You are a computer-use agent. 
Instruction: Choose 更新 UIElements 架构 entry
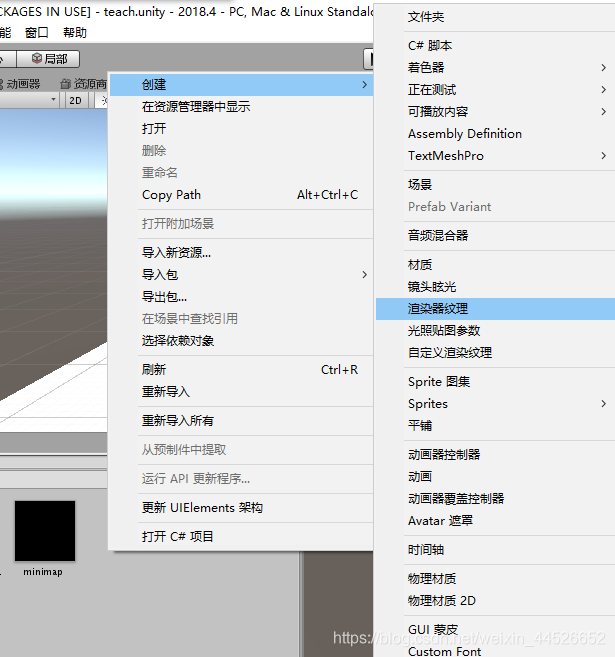click(241, 508)
